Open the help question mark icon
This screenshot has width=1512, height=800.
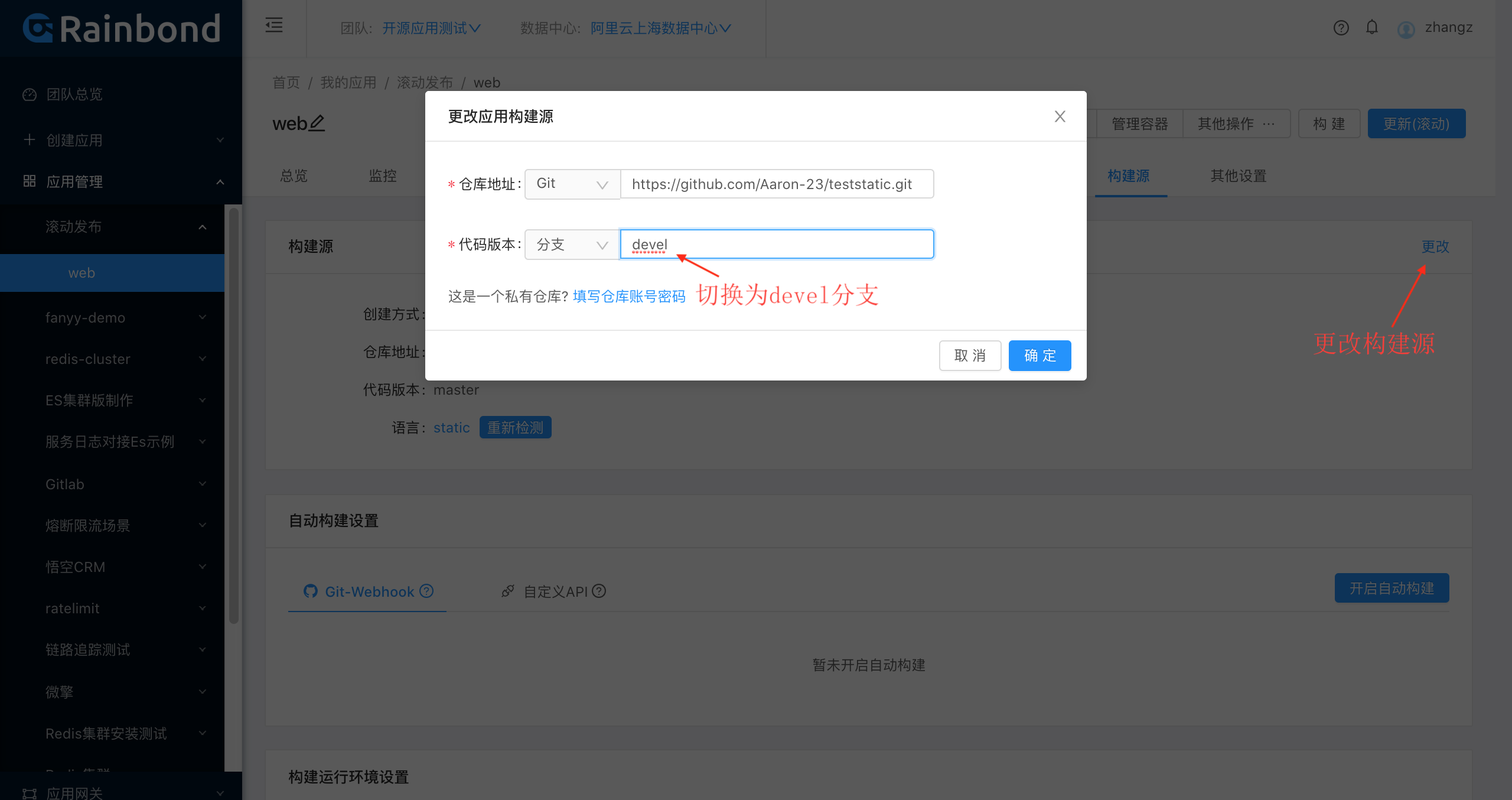[1341, 28]
